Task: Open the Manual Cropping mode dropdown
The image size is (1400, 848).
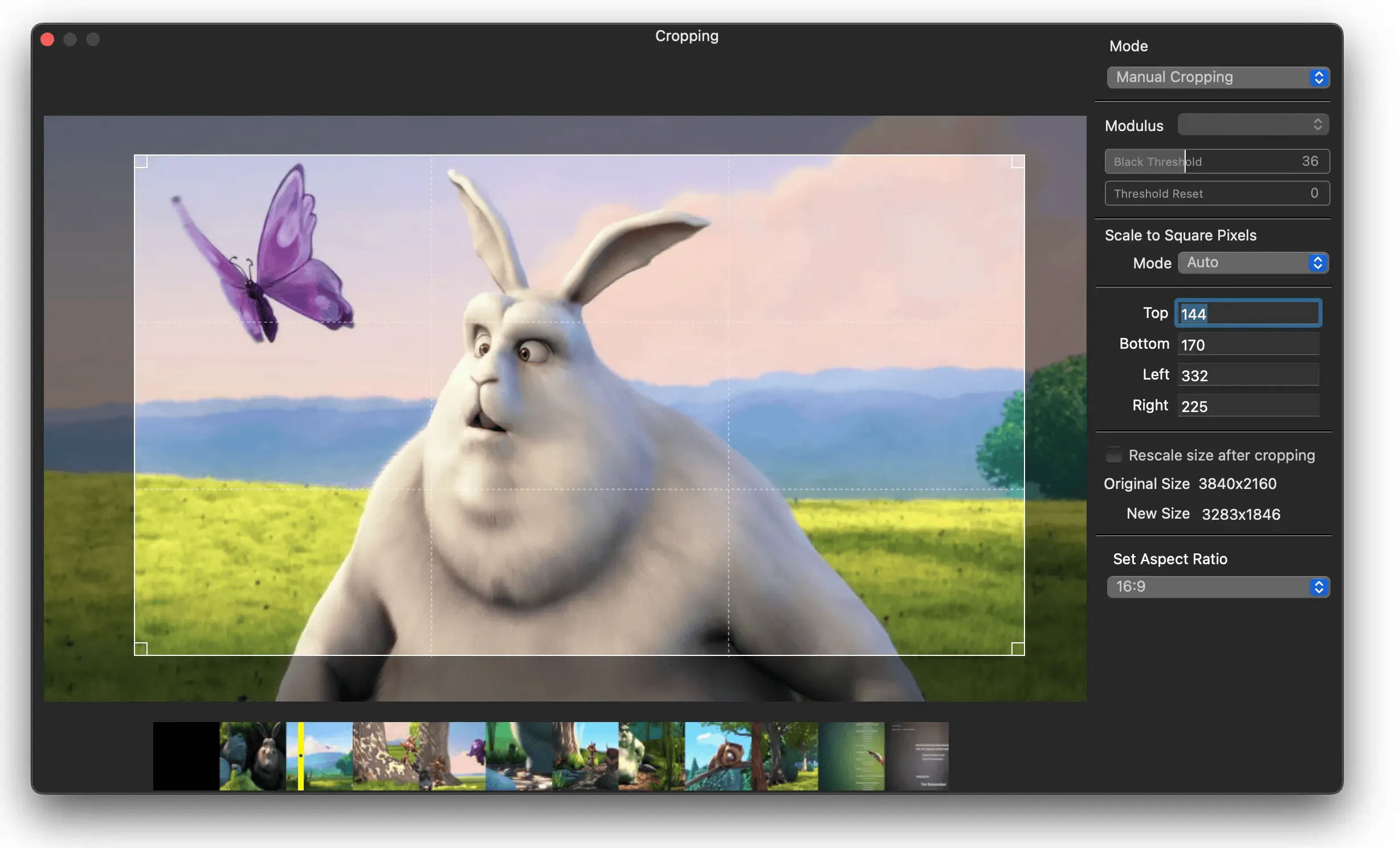Action: (1218, 78)
